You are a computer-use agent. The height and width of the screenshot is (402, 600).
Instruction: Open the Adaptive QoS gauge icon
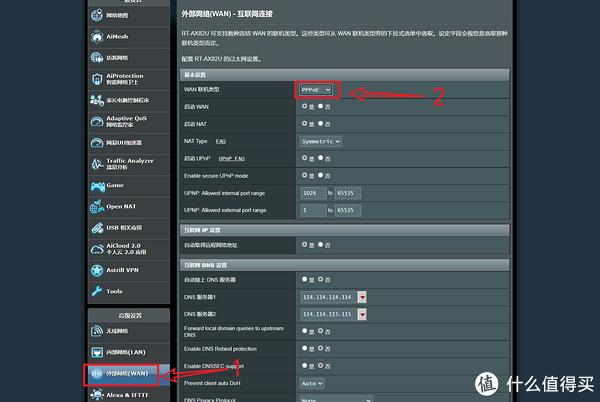click(97, 121)
